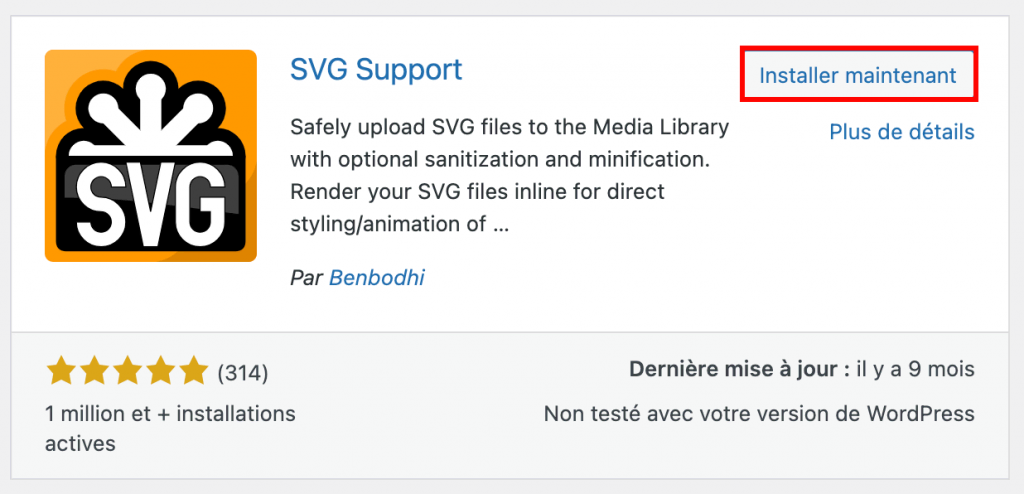The width and height of the screenshot is (1024, 494).
Task: Click the WordPress compatibility warning text
Action: [758, 413]
